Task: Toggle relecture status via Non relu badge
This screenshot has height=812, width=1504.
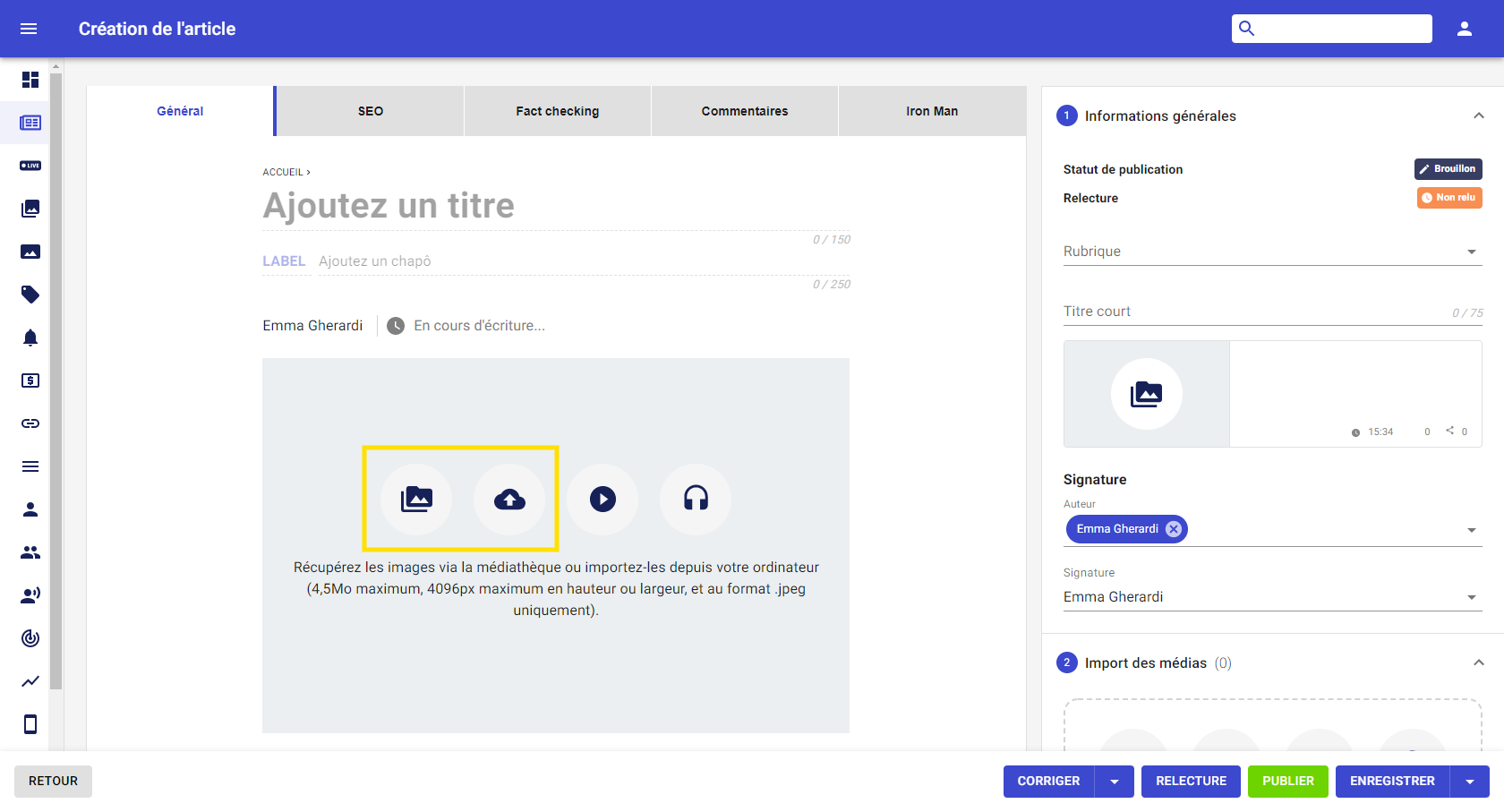Action: pyautogui.click(x=1448, y=197)
